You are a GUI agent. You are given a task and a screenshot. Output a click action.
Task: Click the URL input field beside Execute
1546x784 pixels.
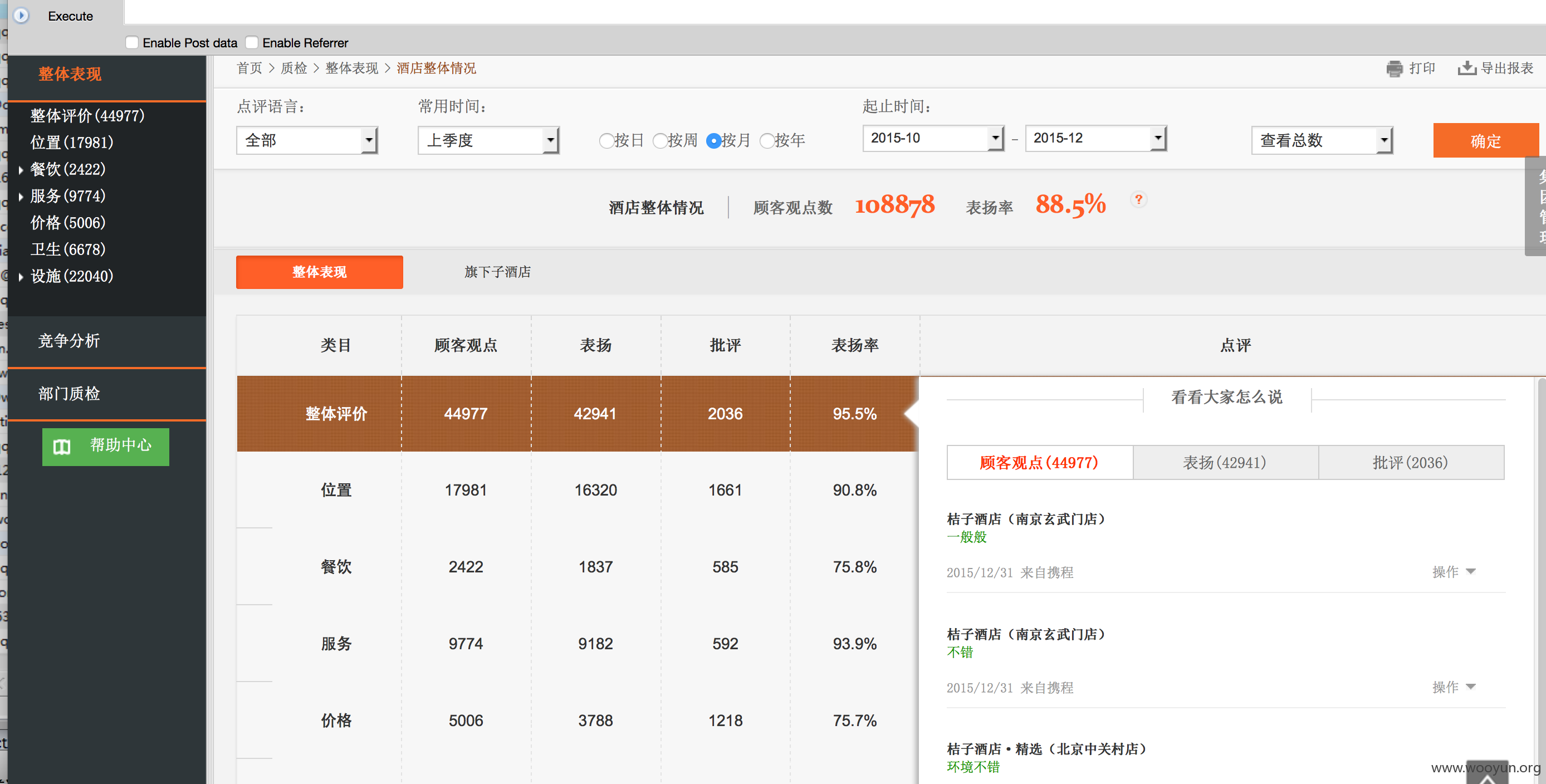(x=834, y=12)
